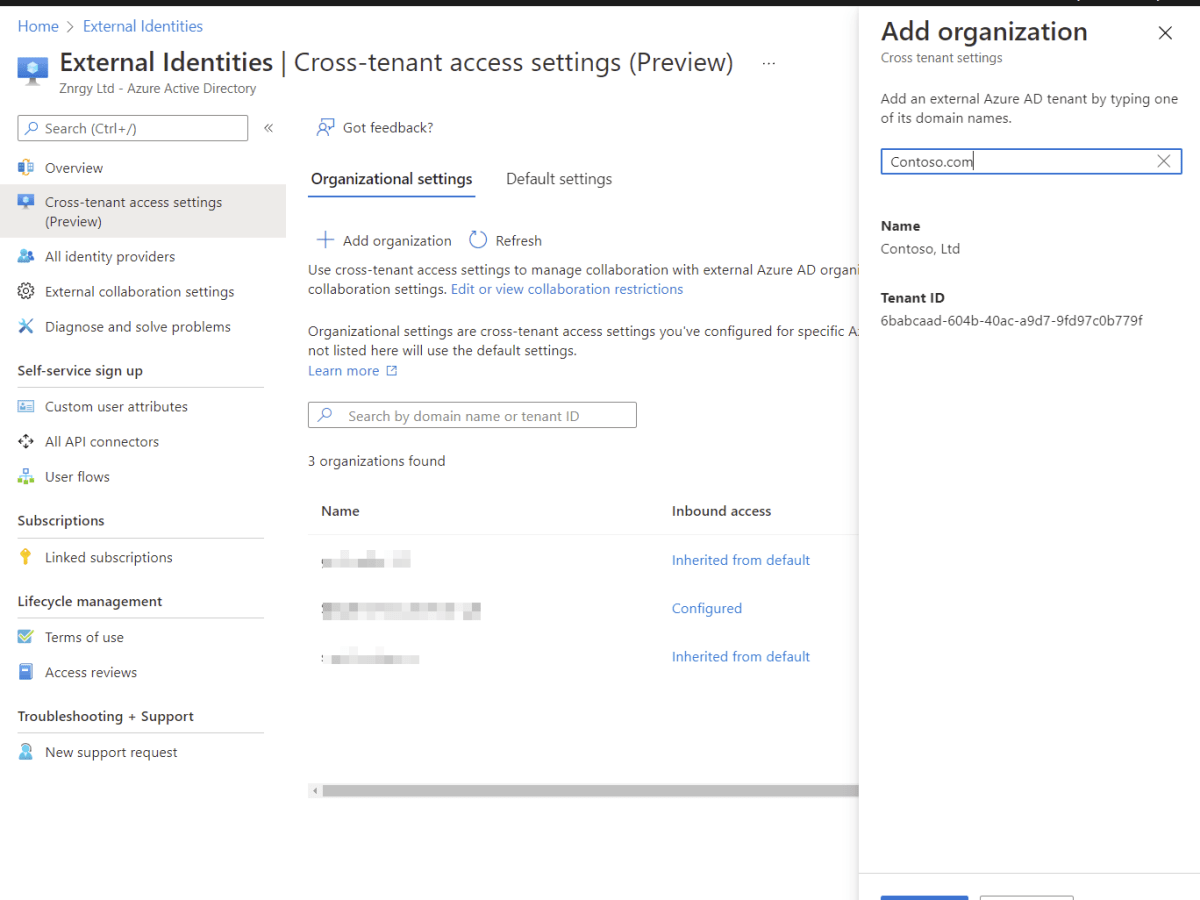The height and width of the screenshot is (900, 1200).
Task: Open Custom user attributes
Action: coord(116,406)
